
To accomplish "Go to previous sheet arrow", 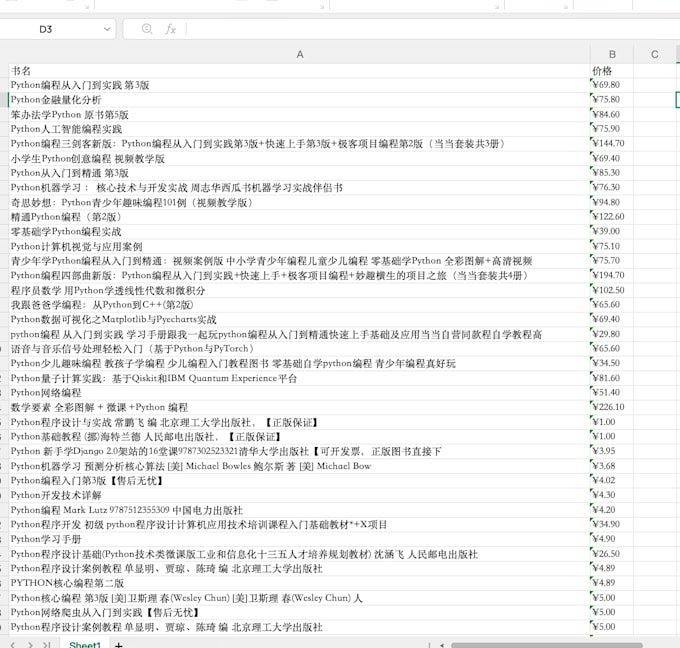I will point(13,645).
